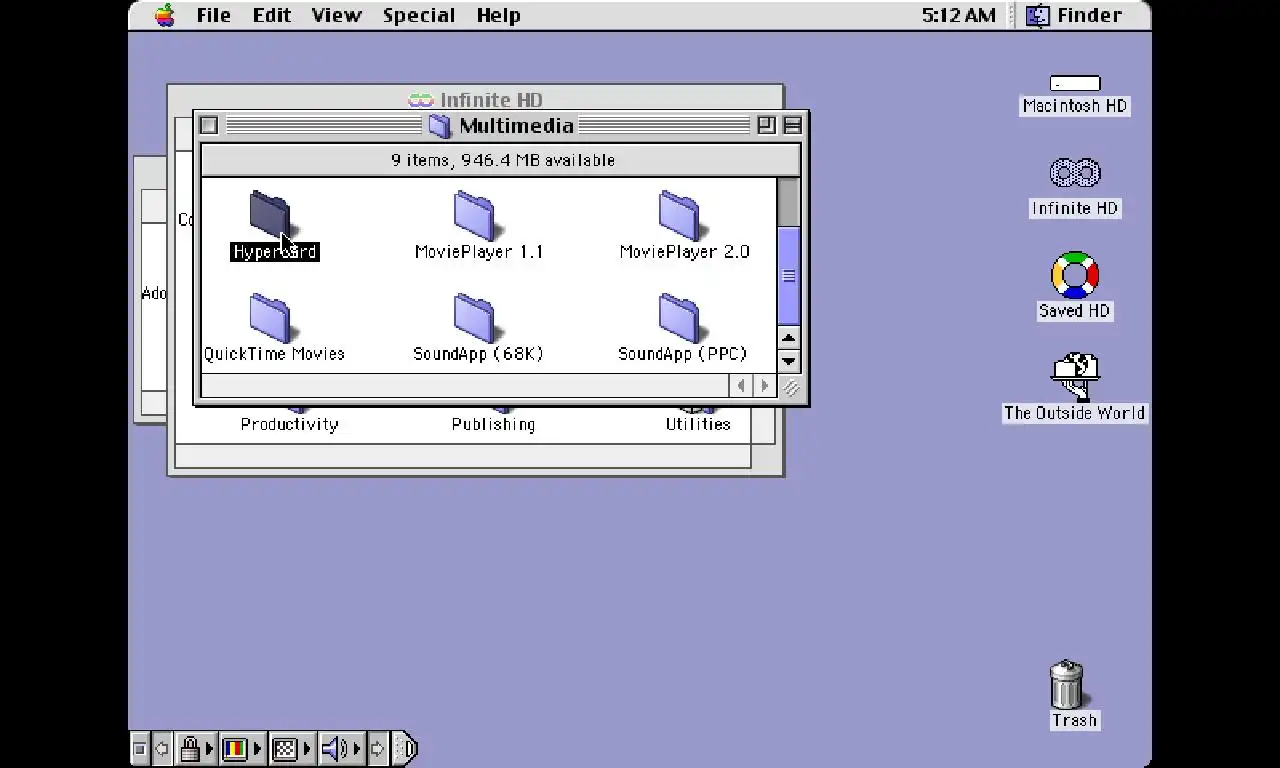Select the SoundApp (68K) folder
Screen dimensions: 1280x768
(475, 317)
